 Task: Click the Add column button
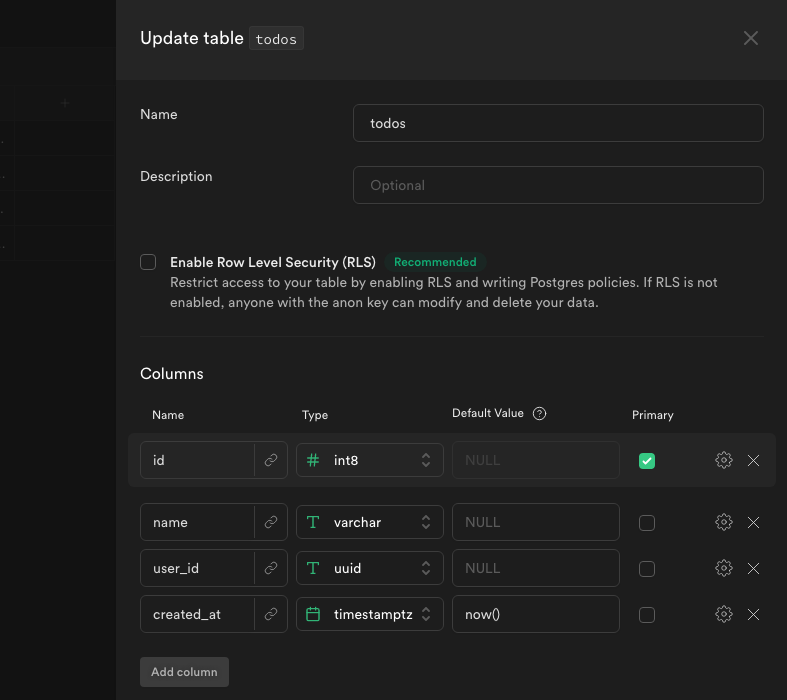[x=184, y=672]
